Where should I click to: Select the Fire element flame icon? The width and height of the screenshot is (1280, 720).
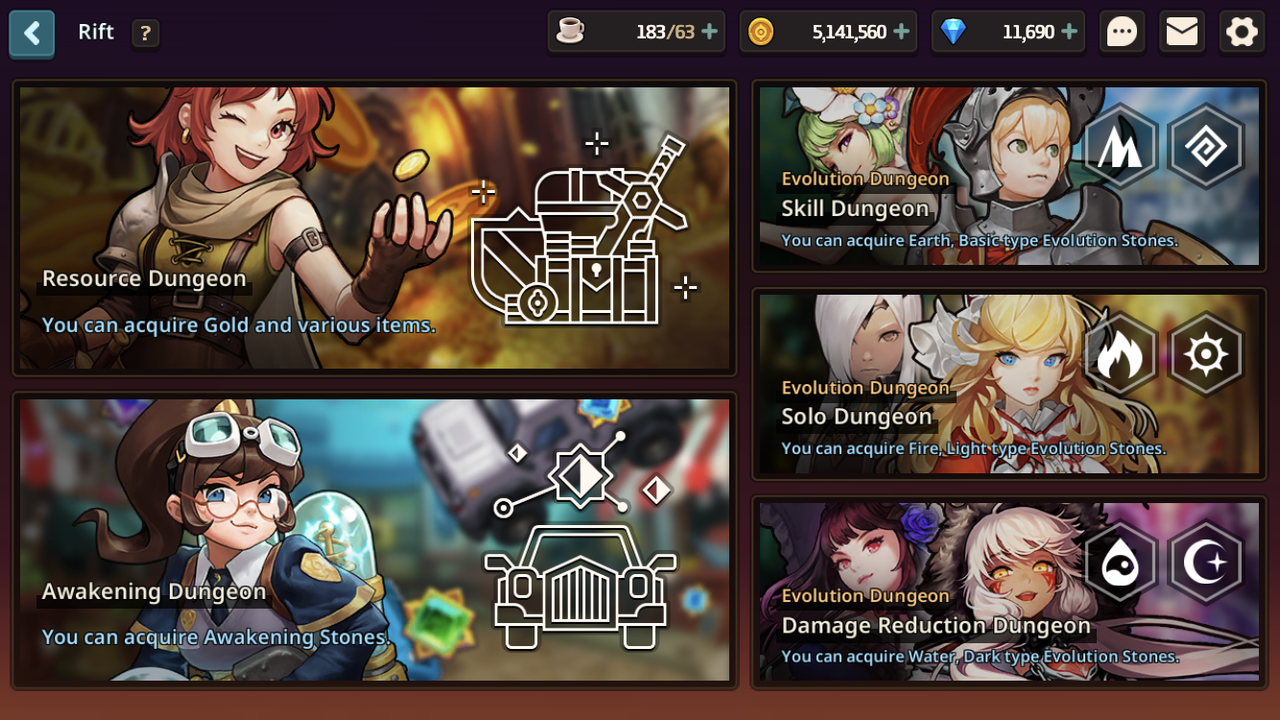[x=1121, y=355]
